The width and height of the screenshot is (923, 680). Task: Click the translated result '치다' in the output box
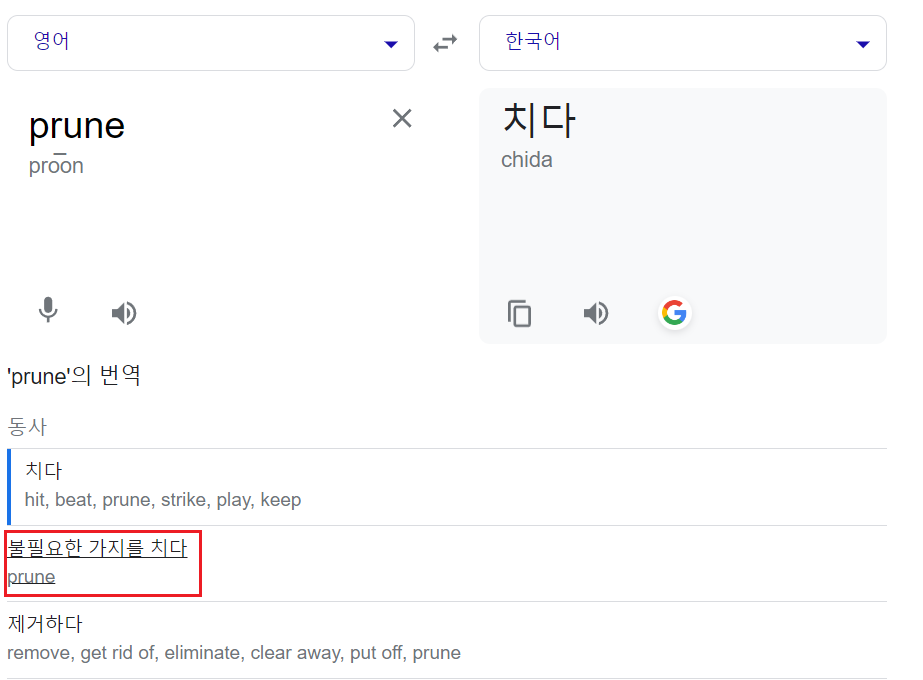point(539,120)
